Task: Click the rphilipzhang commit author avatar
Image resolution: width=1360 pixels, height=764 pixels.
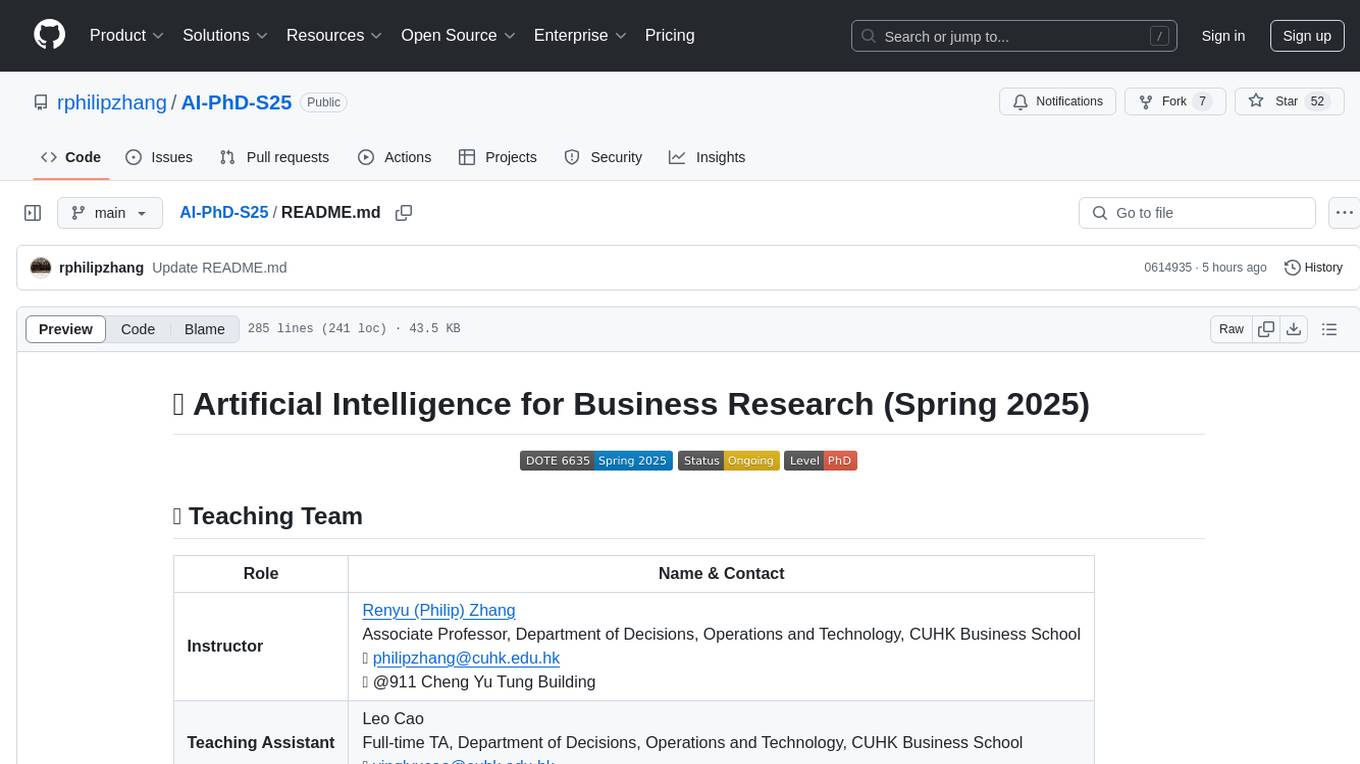Action: coord(41,267)
